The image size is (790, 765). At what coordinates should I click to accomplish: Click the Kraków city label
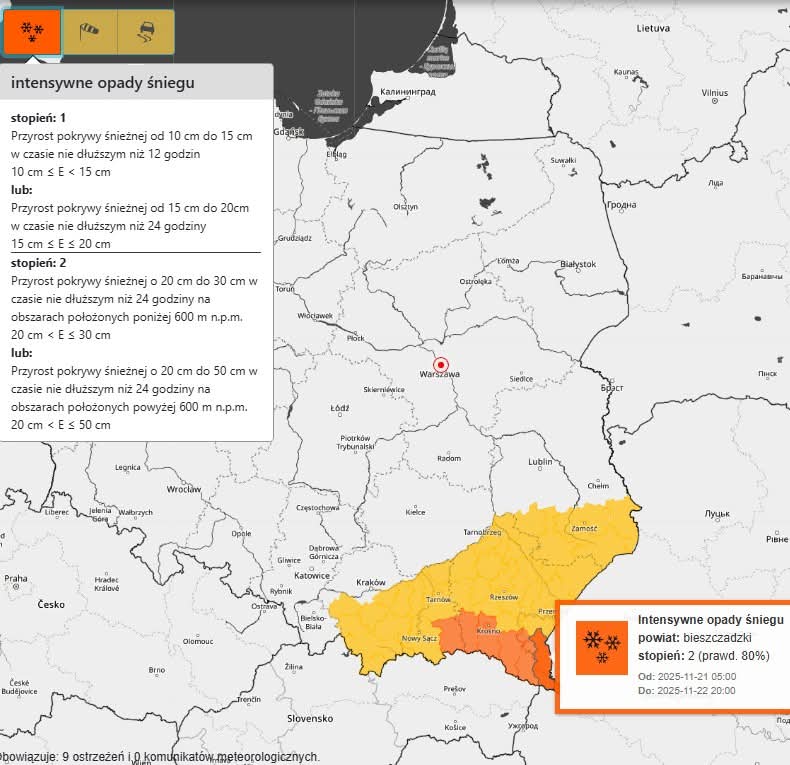[371, 582]
